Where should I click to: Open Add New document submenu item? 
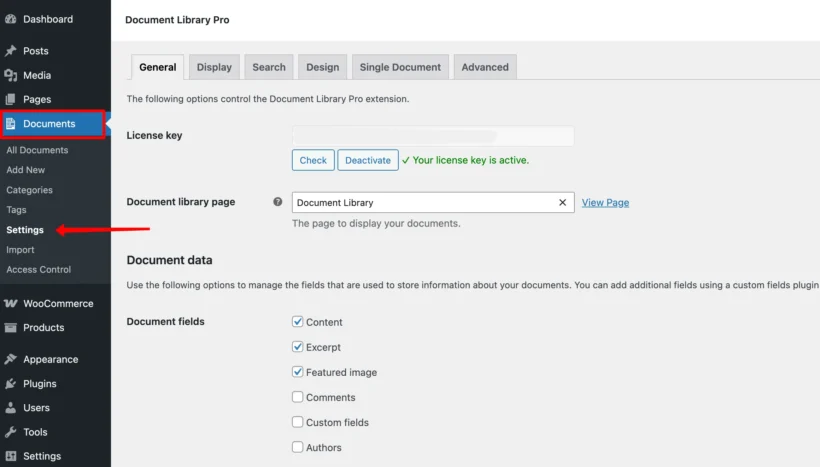coord(26,170)
